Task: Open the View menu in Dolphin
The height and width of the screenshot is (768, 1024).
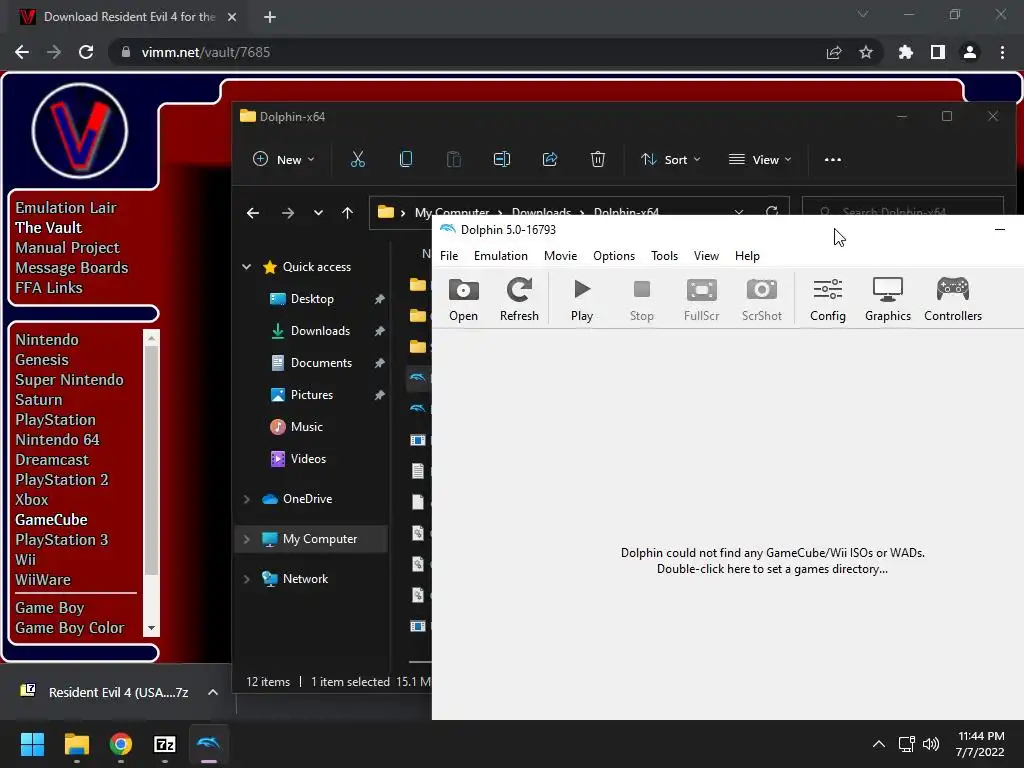Action: (x=706, y=256)
